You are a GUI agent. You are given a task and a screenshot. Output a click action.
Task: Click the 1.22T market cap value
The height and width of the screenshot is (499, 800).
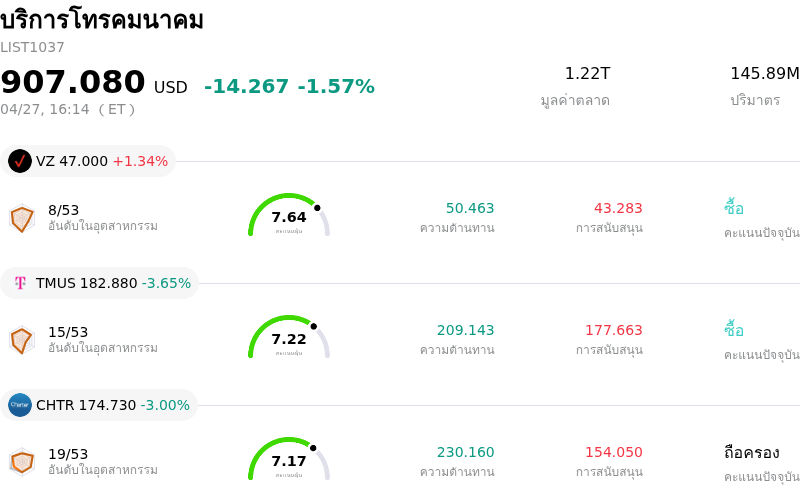click(x=587, y=73)
